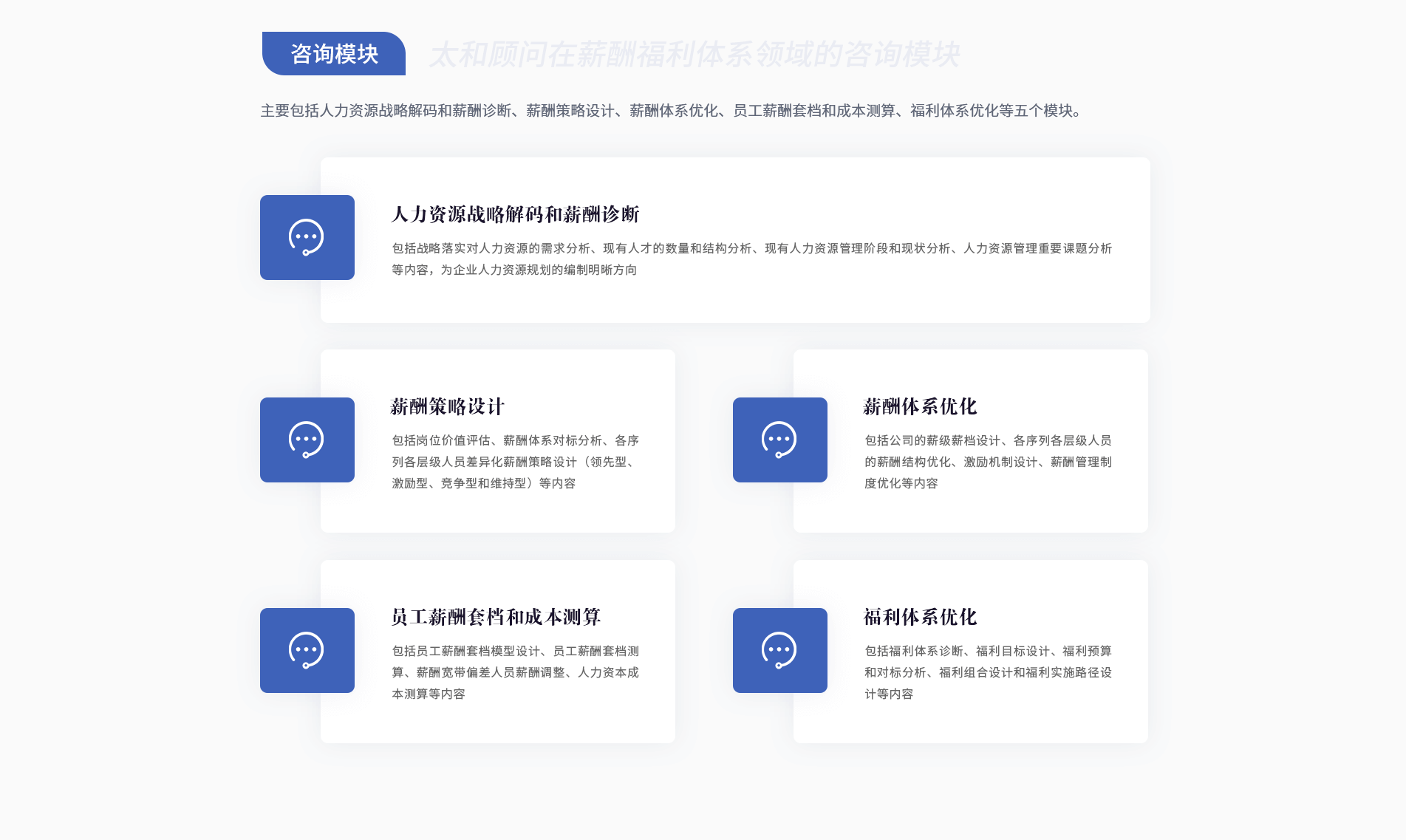Viewport: 1406px width, 840px height.
Task: Click the description starting 包括公司的薪级薪档设计
Action: pyautogui.click(x=989, y=462)
